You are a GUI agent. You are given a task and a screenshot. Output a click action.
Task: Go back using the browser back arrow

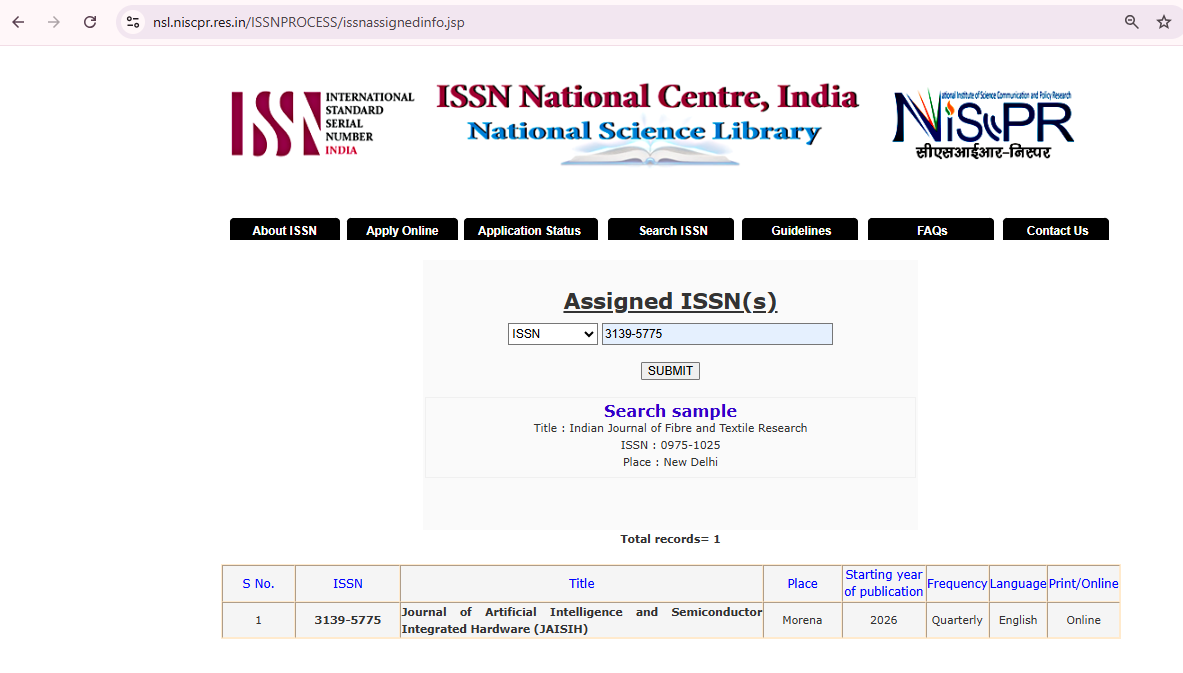18,22
